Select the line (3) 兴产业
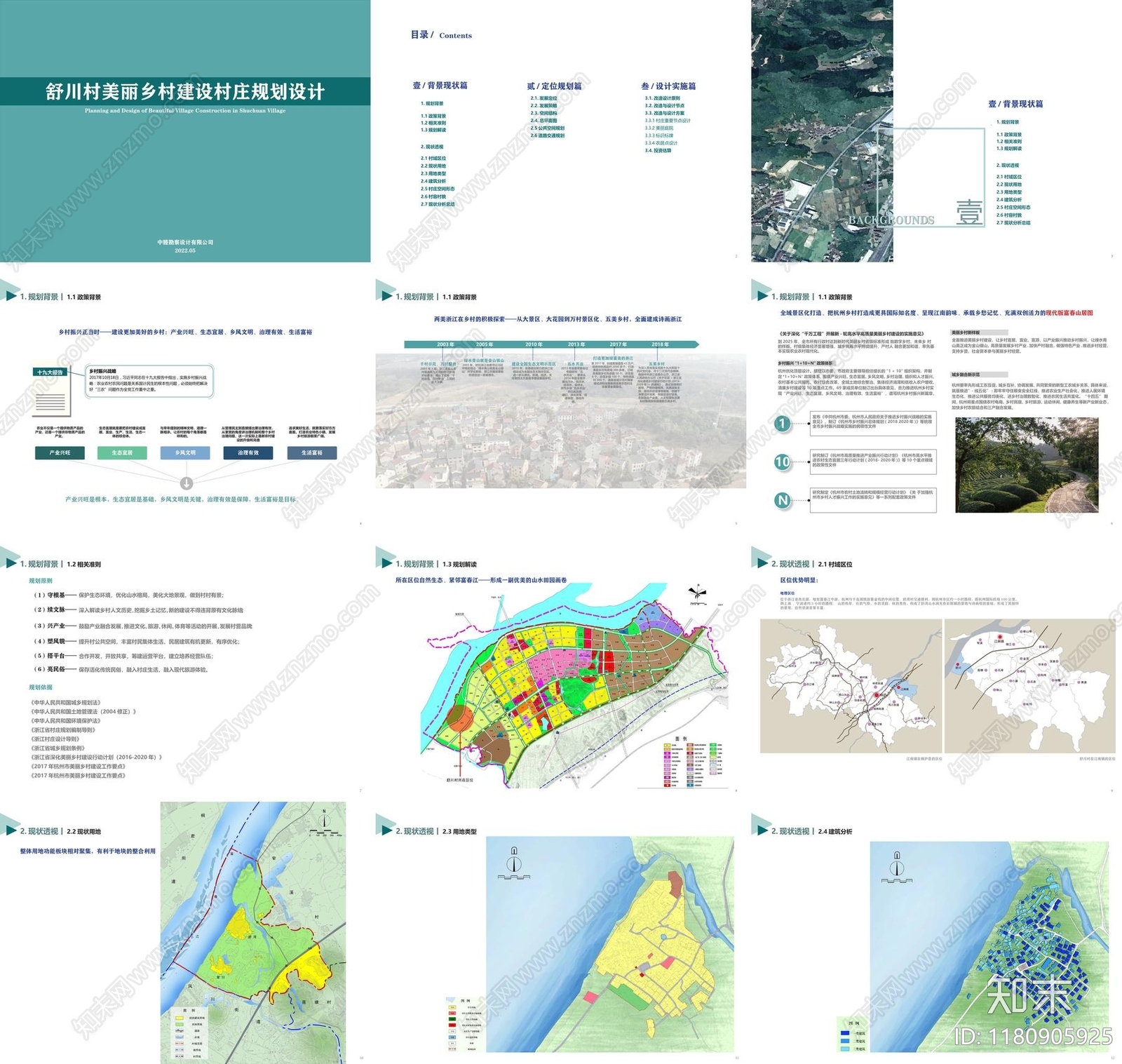The width and height of the screenshot is (1122, 1064). coord(142,626)
